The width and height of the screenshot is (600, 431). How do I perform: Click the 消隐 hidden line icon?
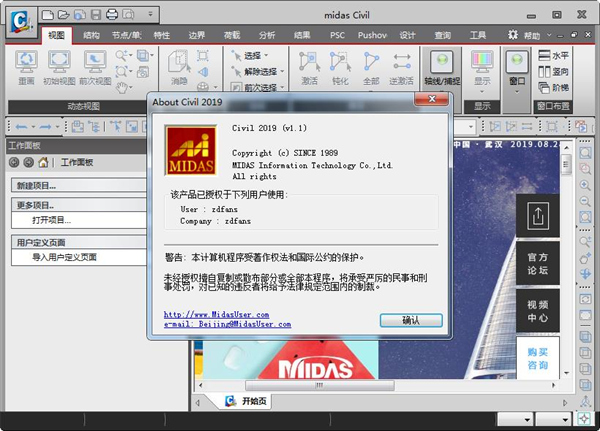(x=179, y=67)
